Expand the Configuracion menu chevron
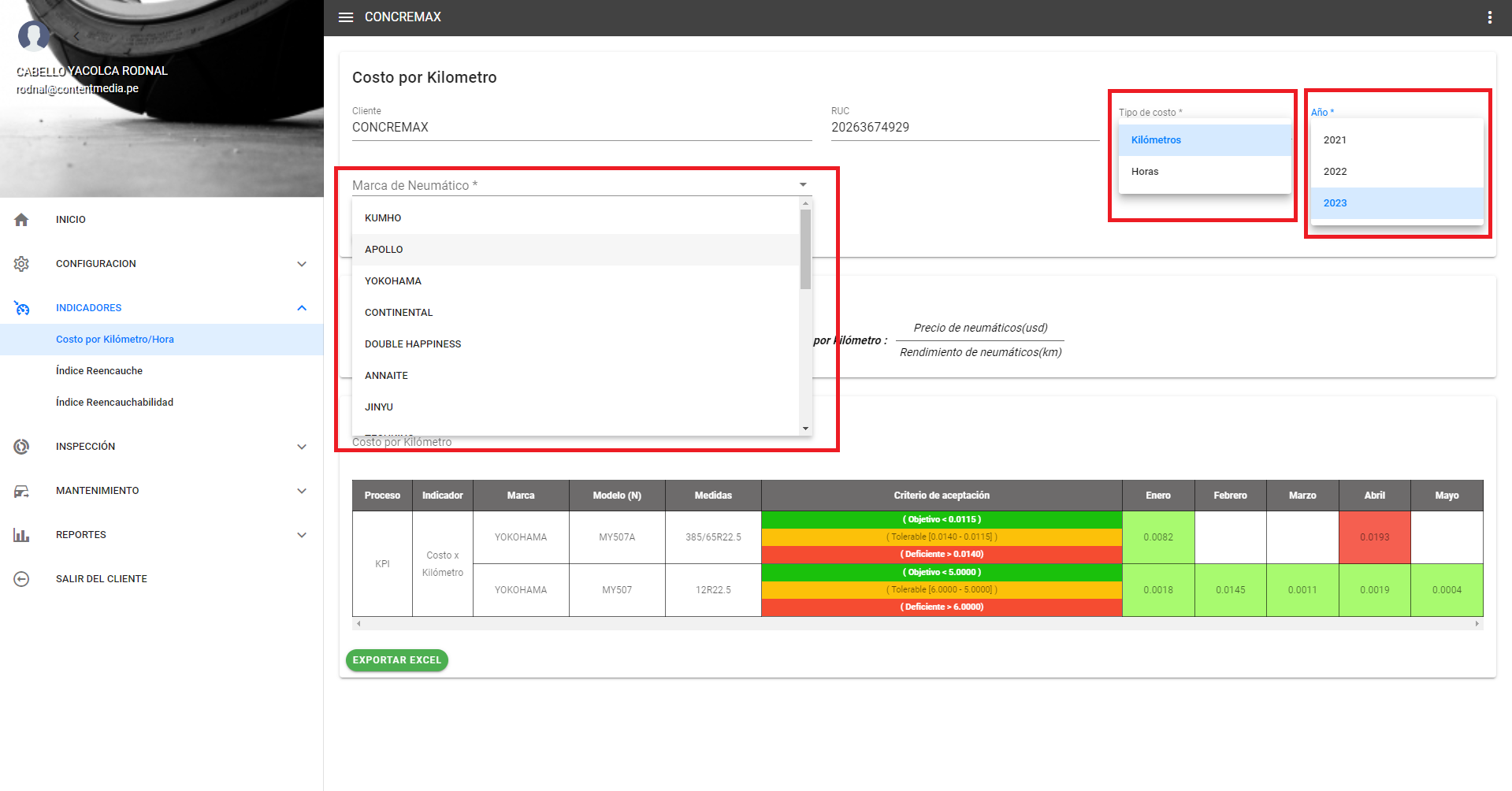 pos(302,264)
